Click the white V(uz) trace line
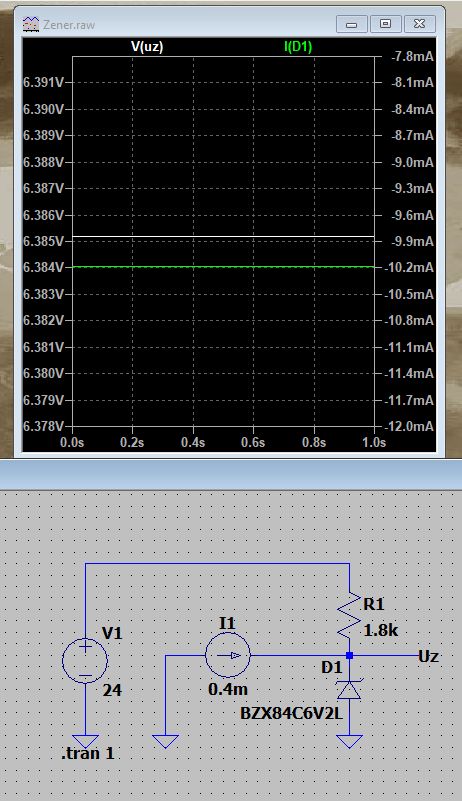 223,237
